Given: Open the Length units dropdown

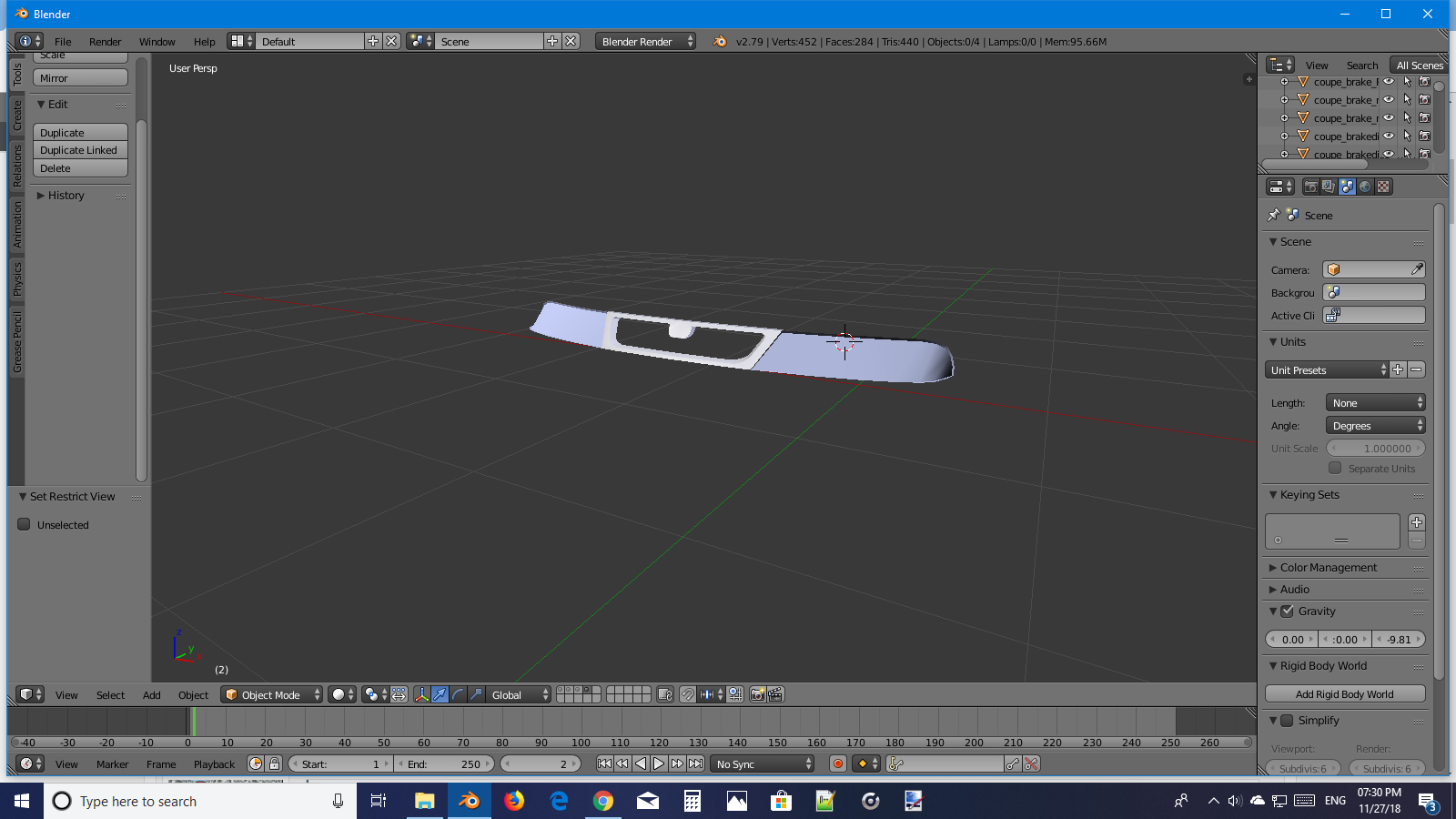Looking at the screenshot, I should point(1375,402).
